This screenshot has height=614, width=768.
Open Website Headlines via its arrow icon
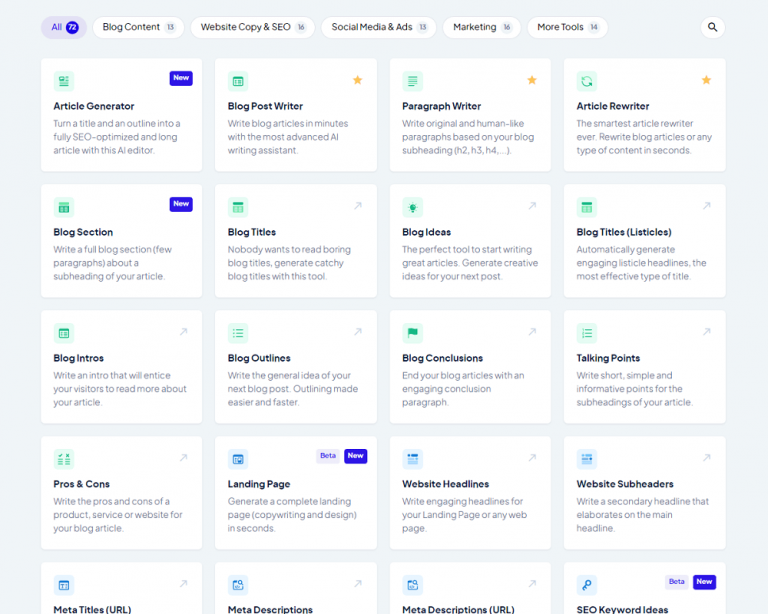coord(532,457)
